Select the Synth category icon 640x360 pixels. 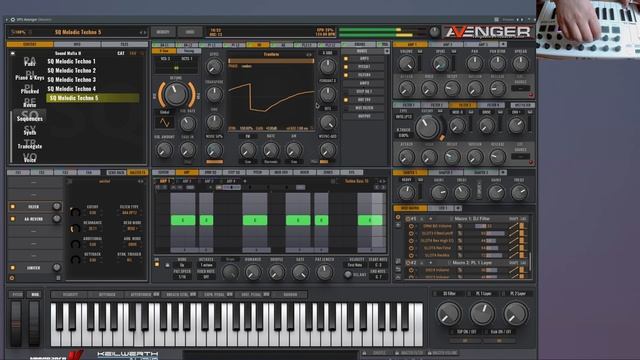[x=30, y=131]
